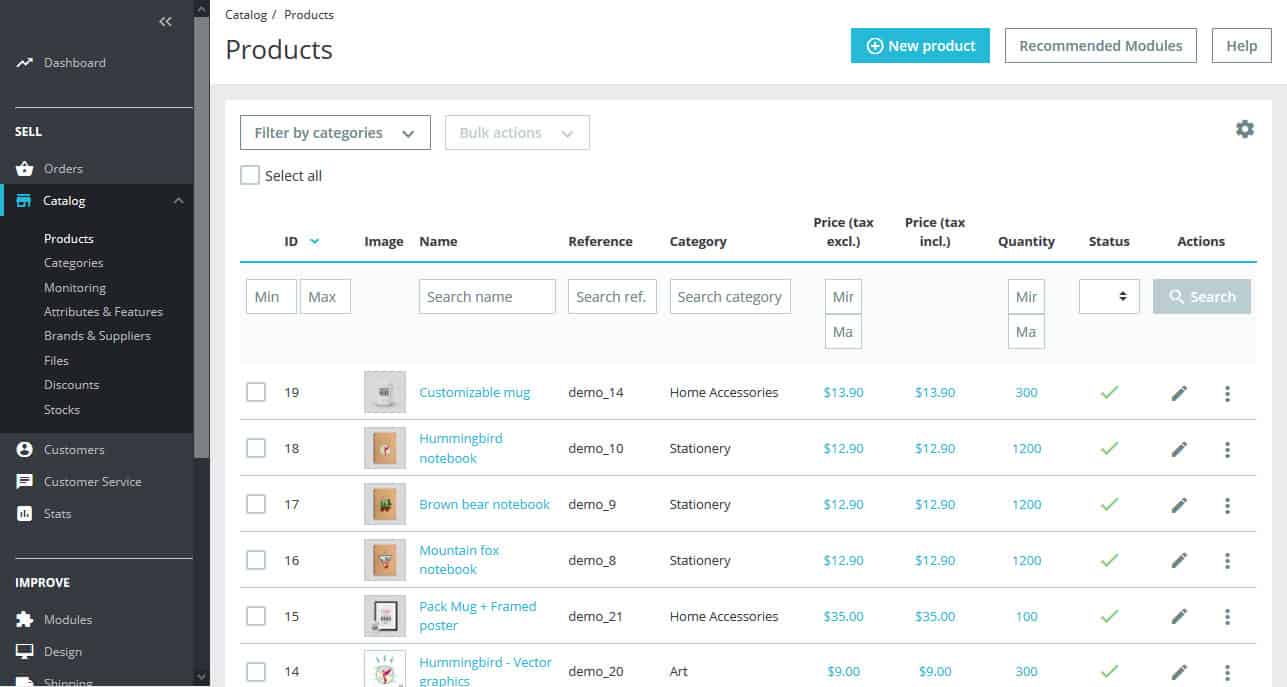Click the sort arrow beside ID column
The height and width of the screenshot is (687, 1287).
(x=315, y=241)
